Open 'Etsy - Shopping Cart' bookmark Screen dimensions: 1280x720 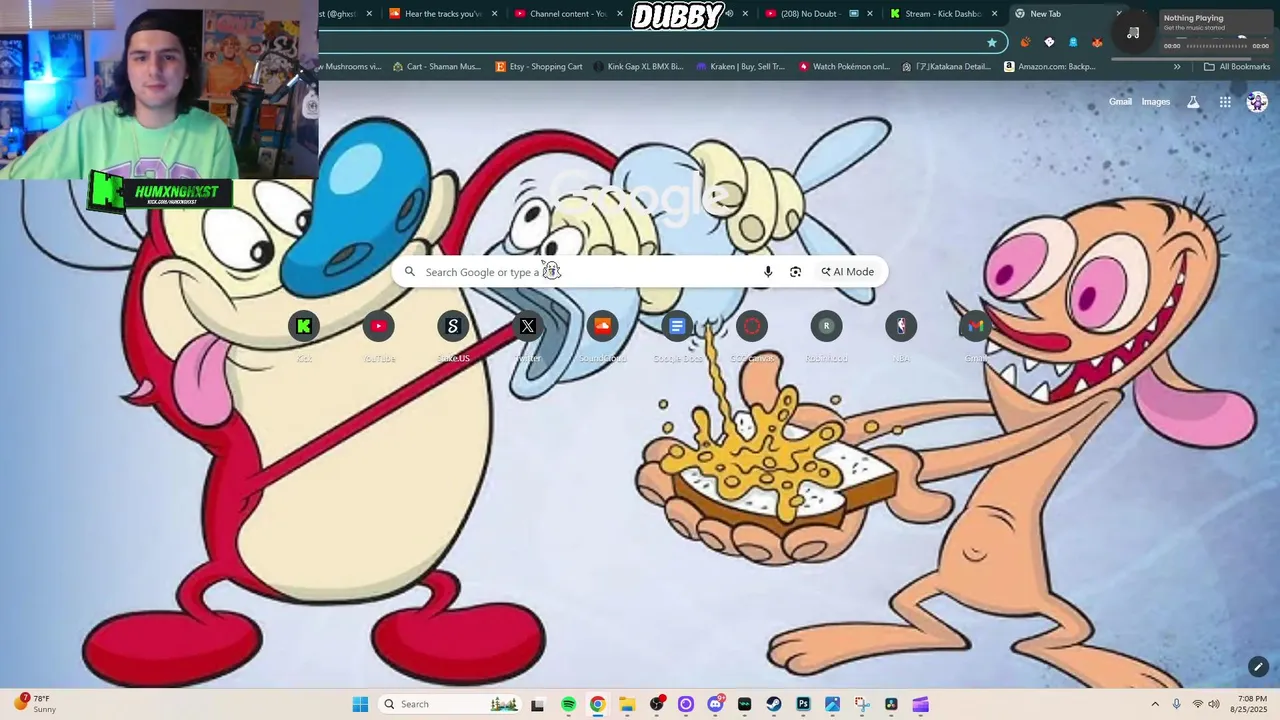coord(539,67)
